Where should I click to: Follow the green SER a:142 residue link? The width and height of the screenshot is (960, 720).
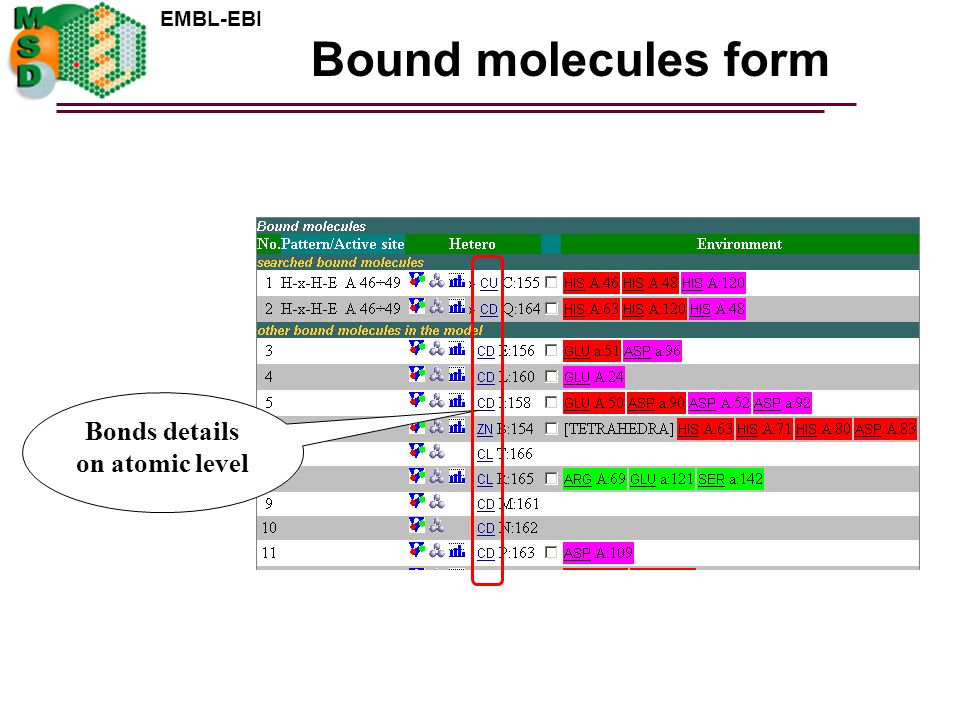(730, 479)
